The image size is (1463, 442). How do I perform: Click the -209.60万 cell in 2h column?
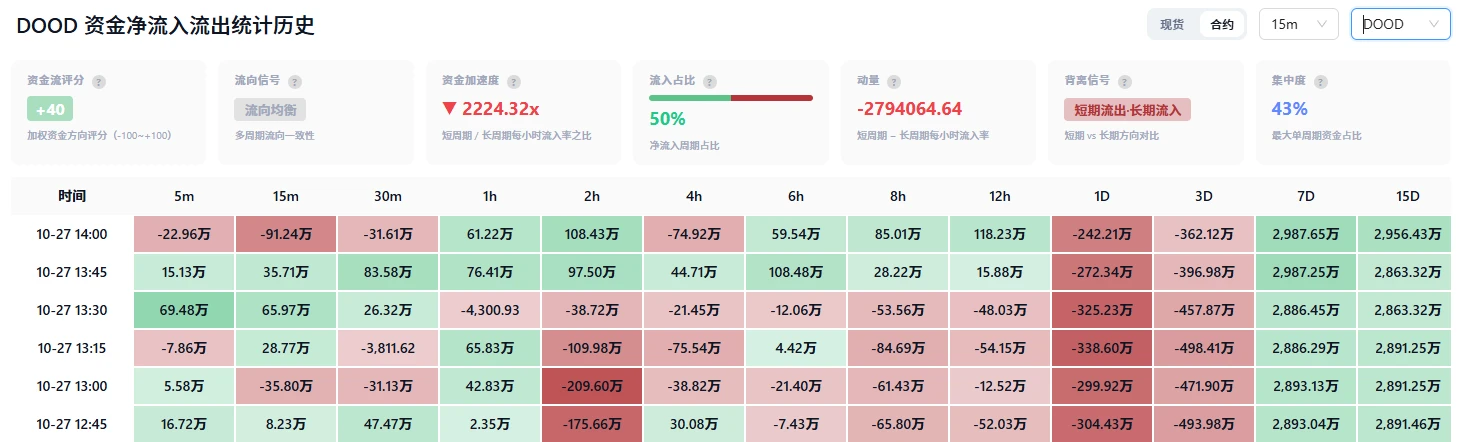592,386
